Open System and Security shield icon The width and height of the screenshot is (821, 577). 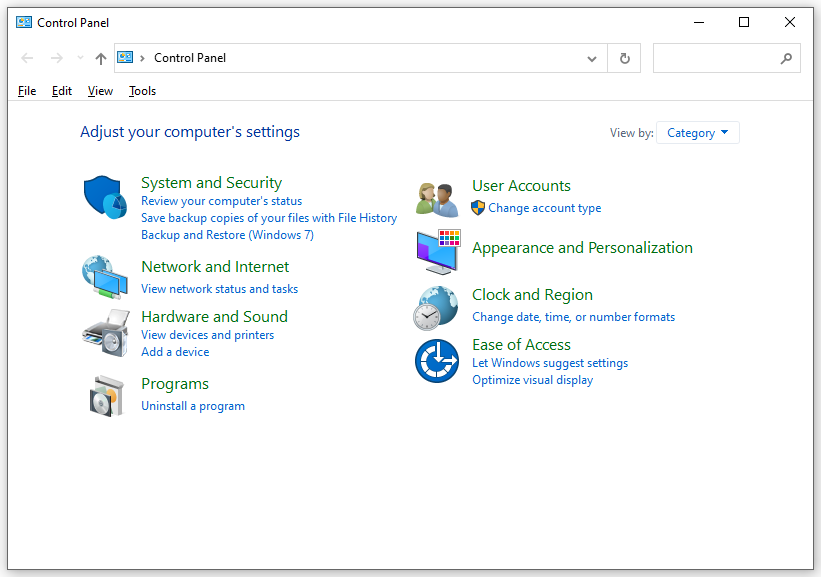coord(105,197)
